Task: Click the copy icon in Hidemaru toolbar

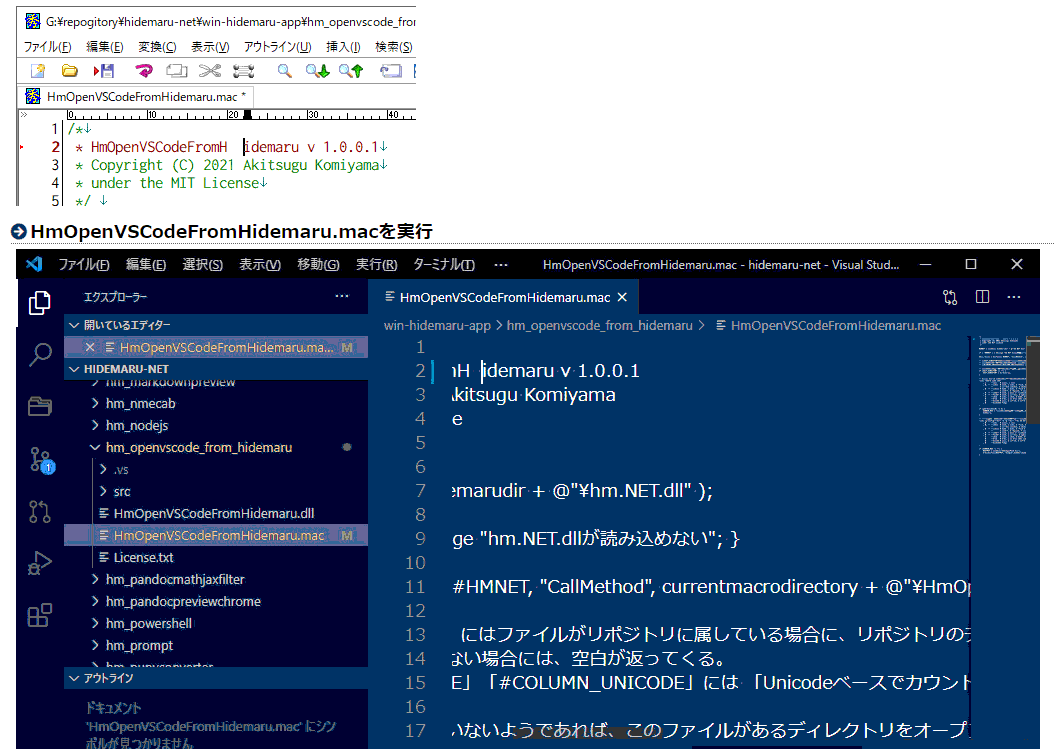Action: pos(177,71)
